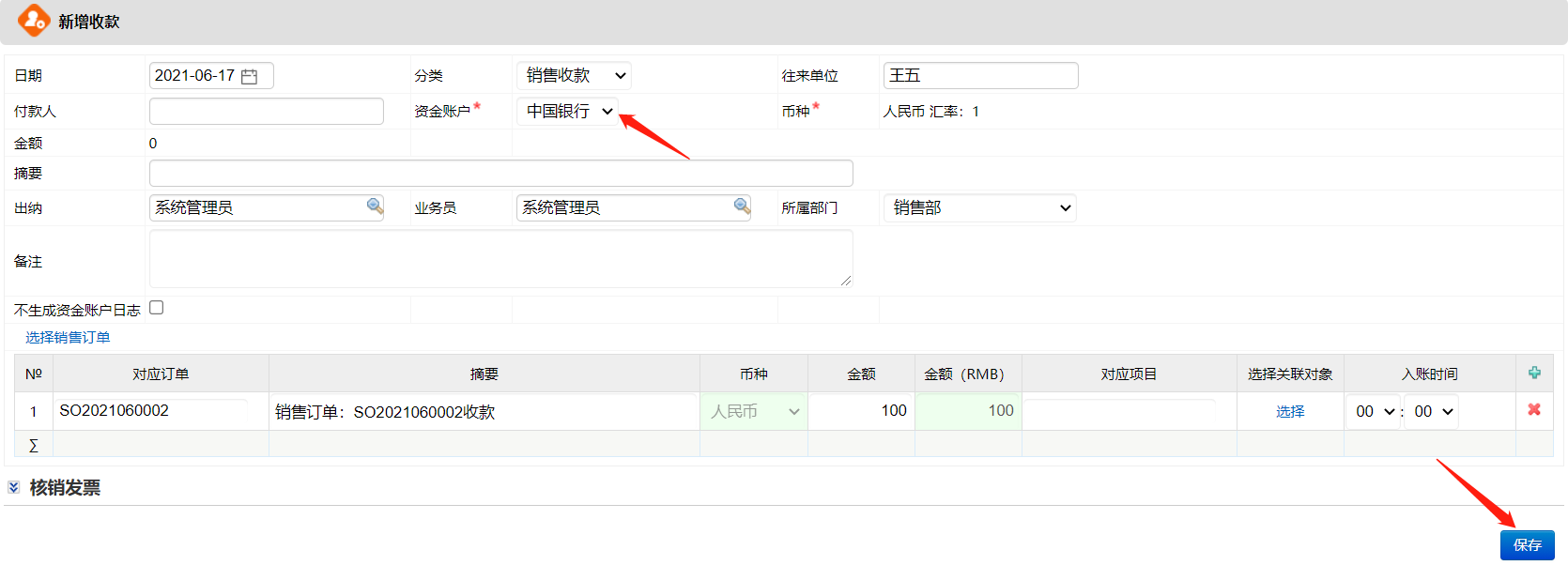Open the 入账时间 minute dropdown
The width and height of the screenshot is (1568, 565).
point(1431,411)
